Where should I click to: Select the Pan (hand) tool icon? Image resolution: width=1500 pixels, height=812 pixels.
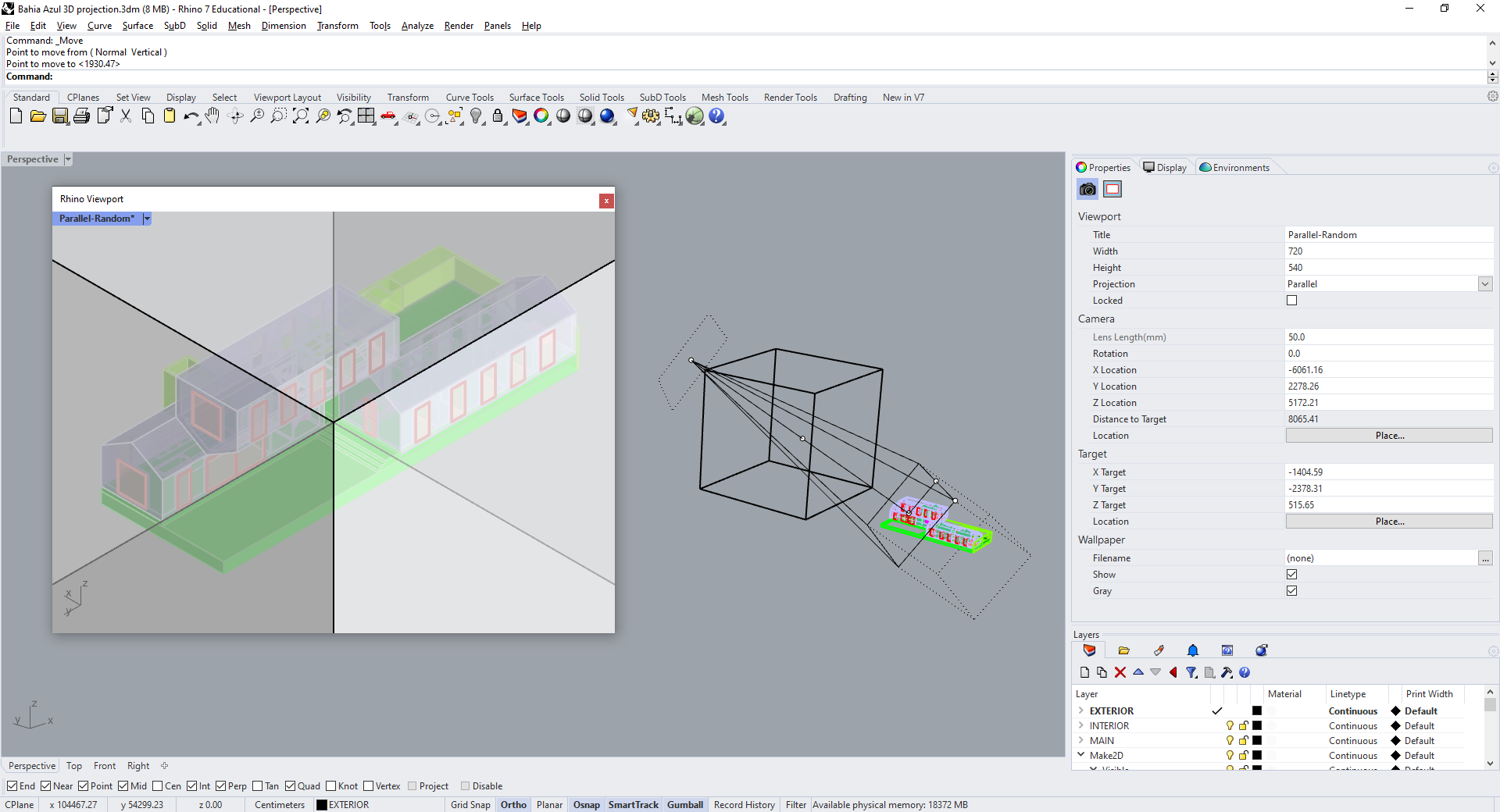(x=212, y=116)
